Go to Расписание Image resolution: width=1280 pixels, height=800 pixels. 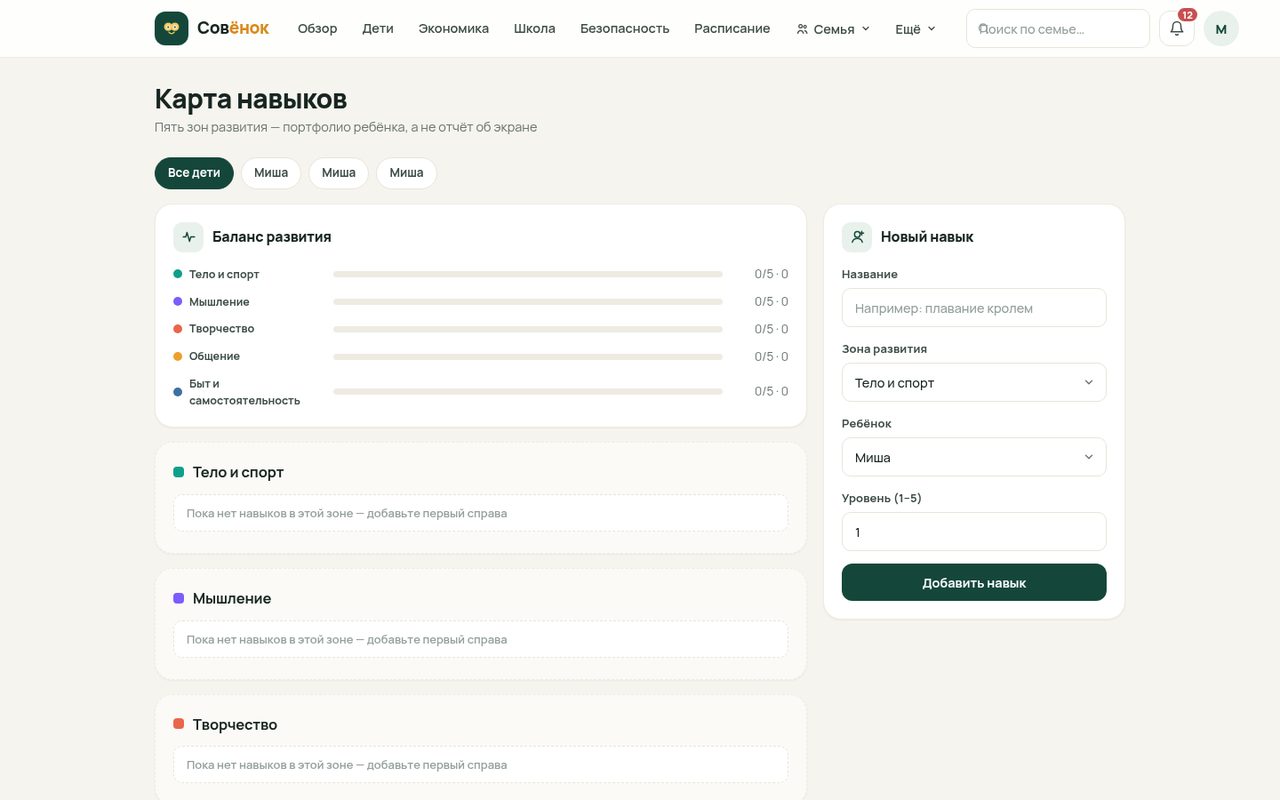click(x=732, y=29)
